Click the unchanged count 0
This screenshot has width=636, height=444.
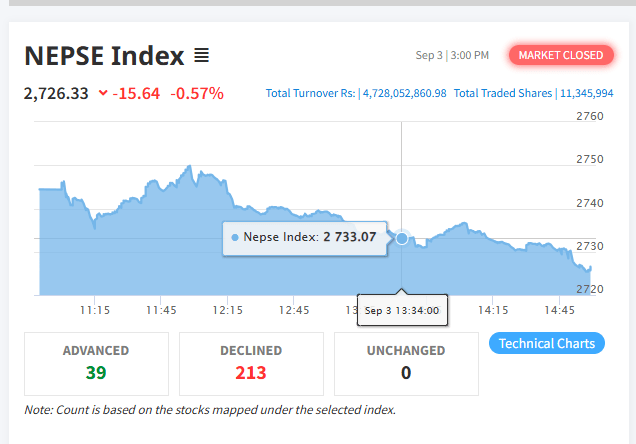tap(406, 373)
